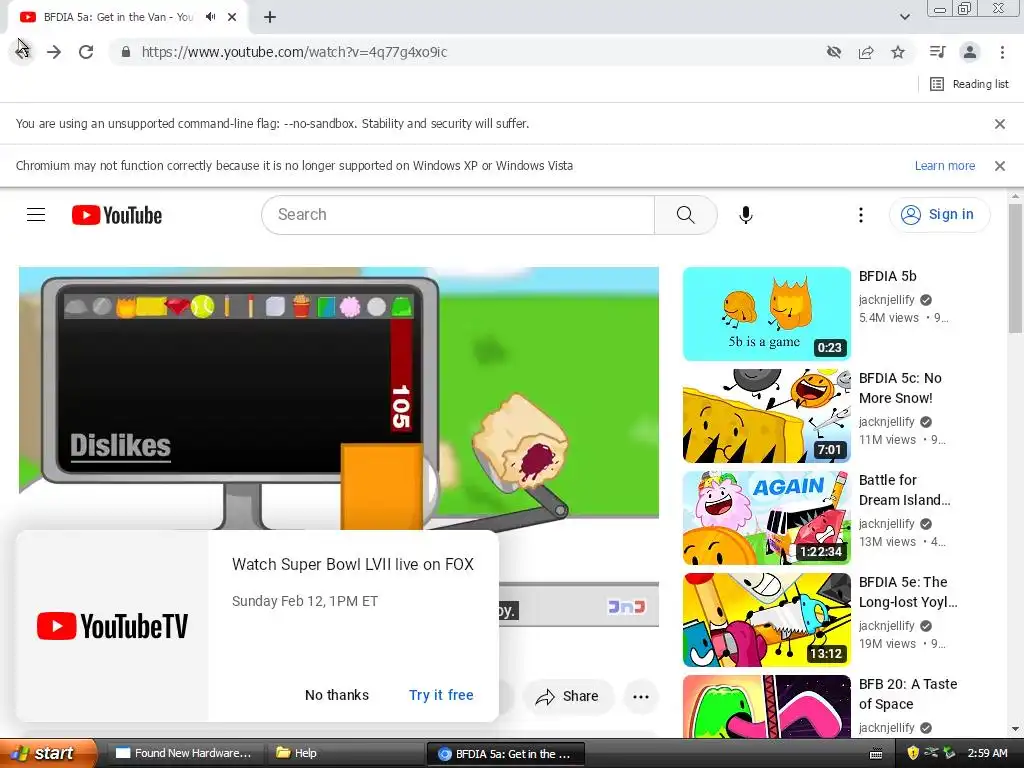Image resolution: width=1024 pixels, height=768 pixels.
Task: Open the BFB 20 video thumbnail
Action: [x=767, y=707]
